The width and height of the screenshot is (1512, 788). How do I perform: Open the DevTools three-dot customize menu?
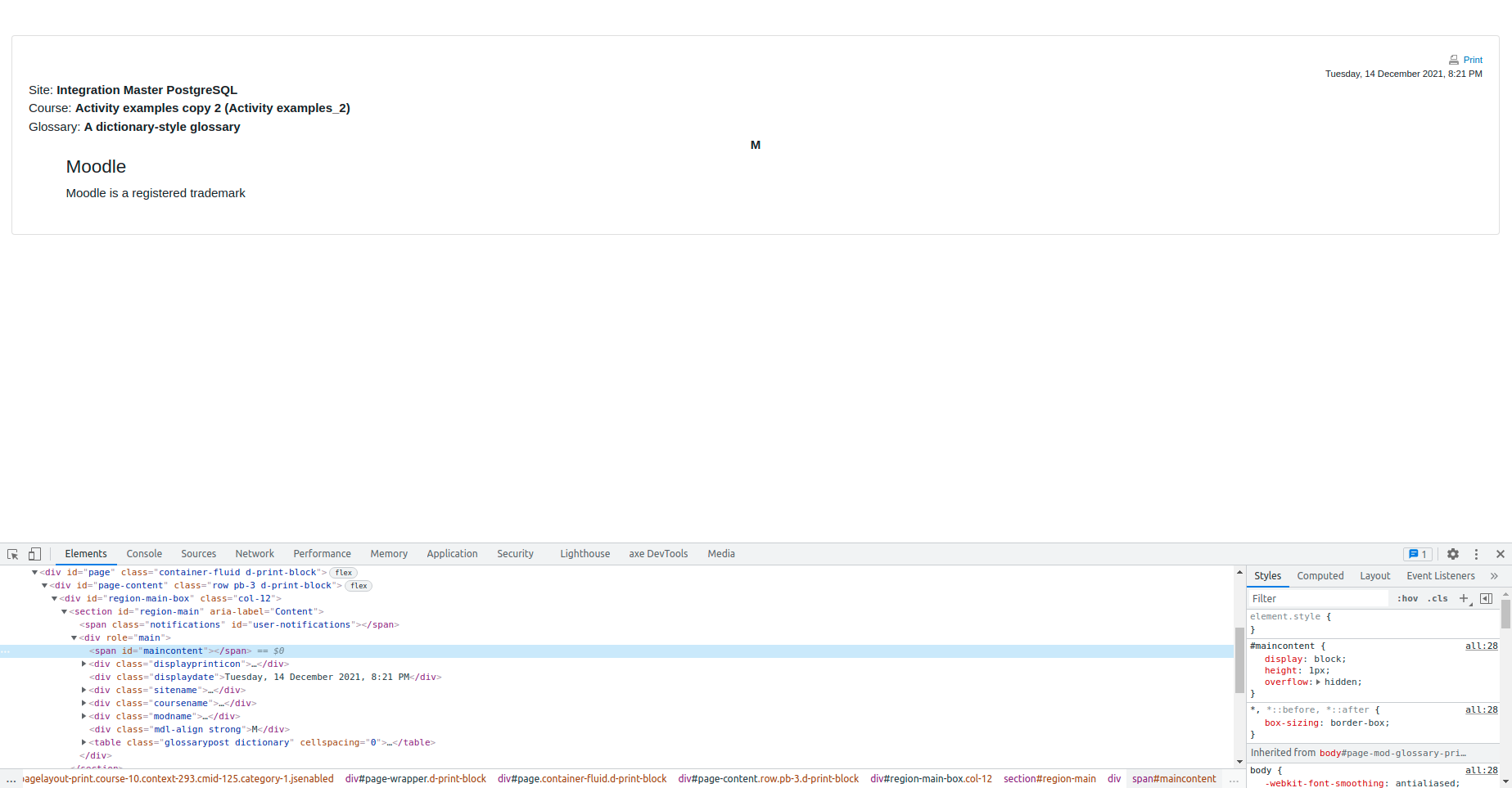pyautogui.click(x=1476, y=554)
